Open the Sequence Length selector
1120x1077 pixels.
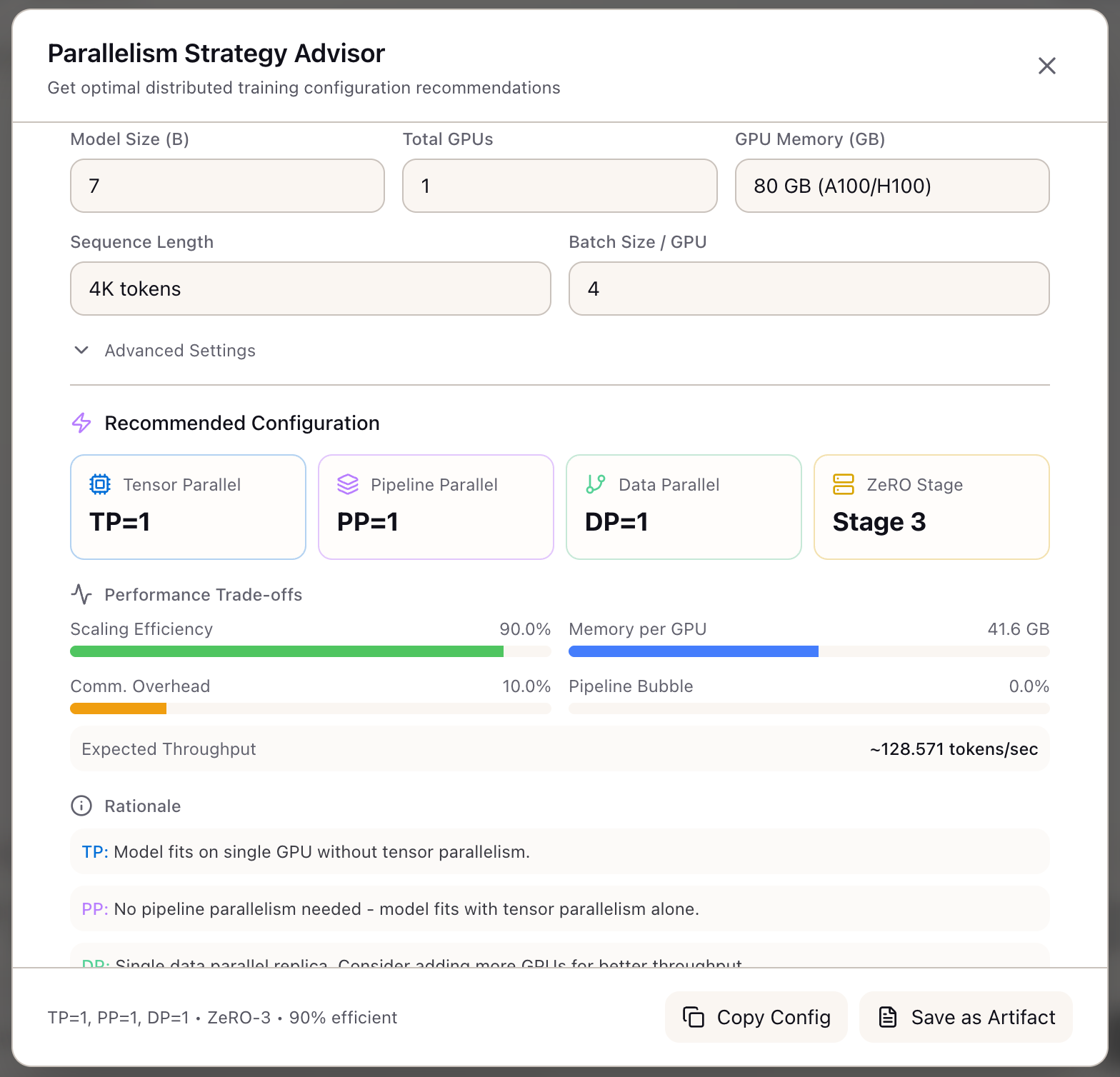pyautogui.click(x=310, y=289)
